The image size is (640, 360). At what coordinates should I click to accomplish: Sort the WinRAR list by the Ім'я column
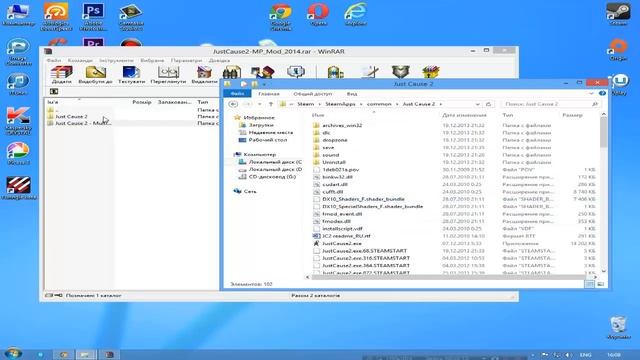tap(53, 102)
